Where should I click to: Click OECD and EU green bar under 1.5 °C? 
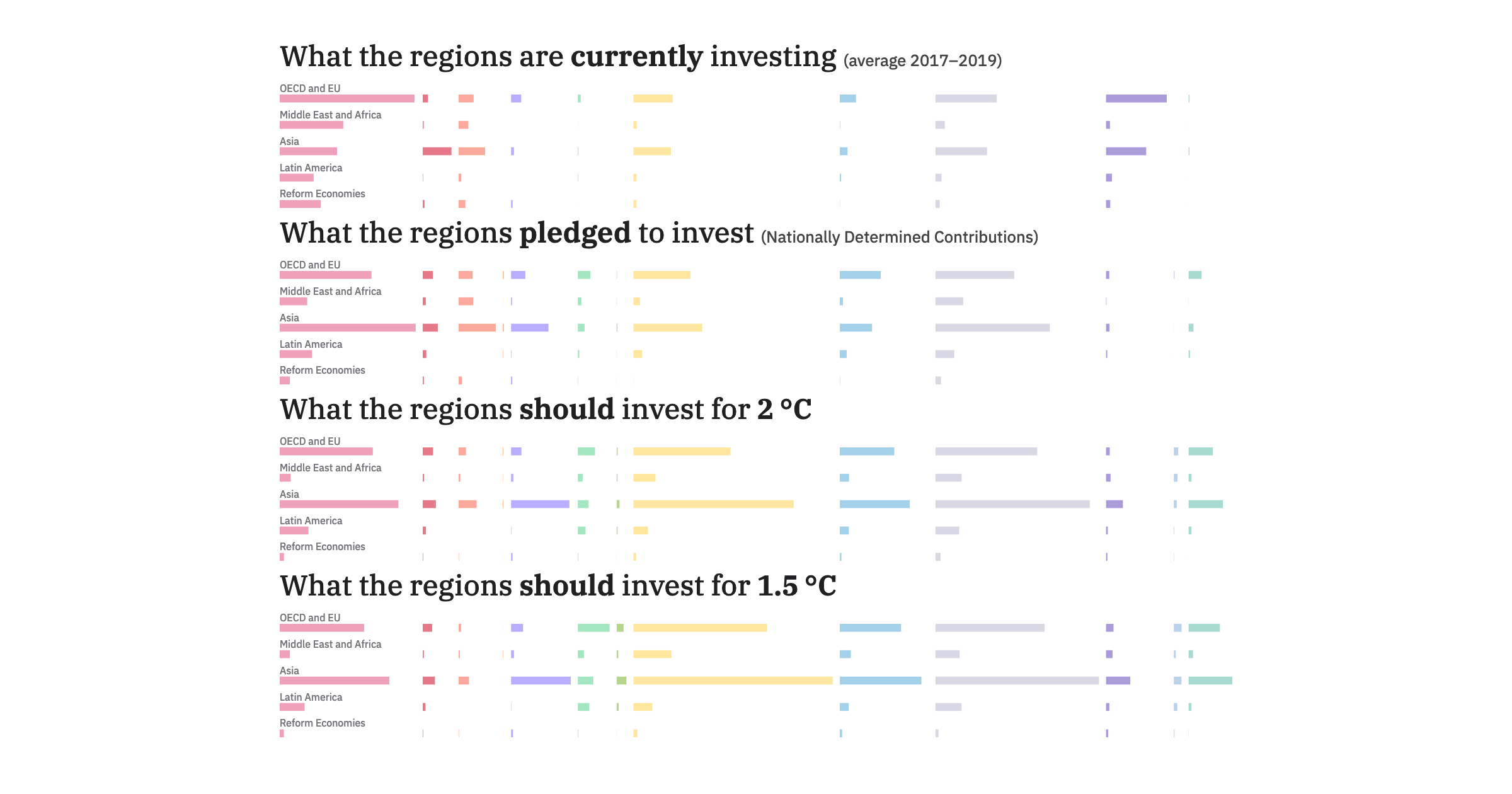[593, 628]
